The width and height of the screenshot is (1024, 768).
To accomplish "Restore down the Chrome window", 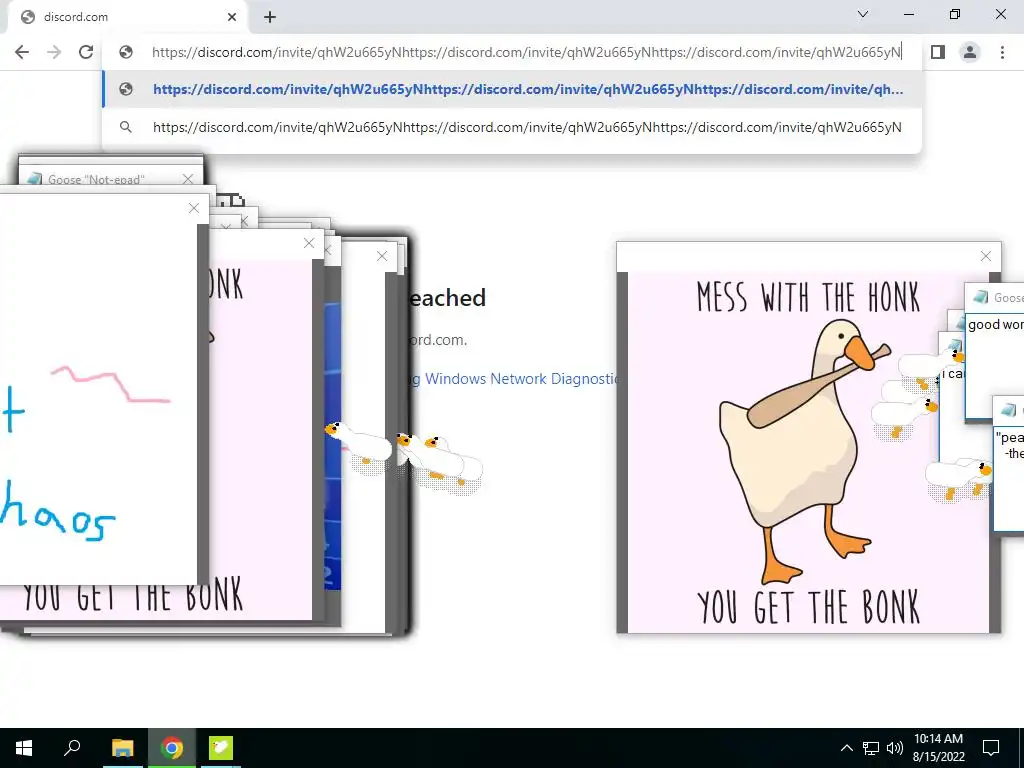I will (955, 14).
